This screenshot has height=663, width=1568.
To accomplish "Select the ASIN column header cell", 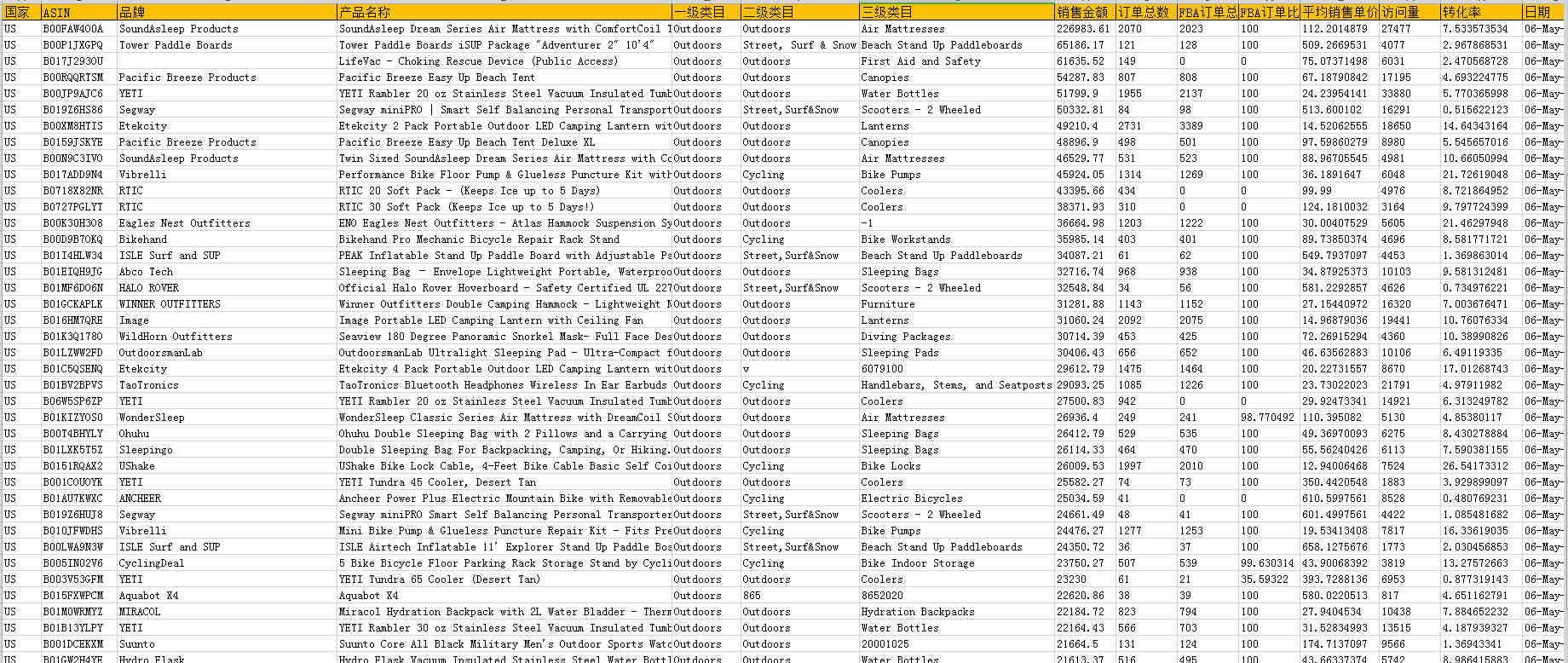I will click(79, 12).
